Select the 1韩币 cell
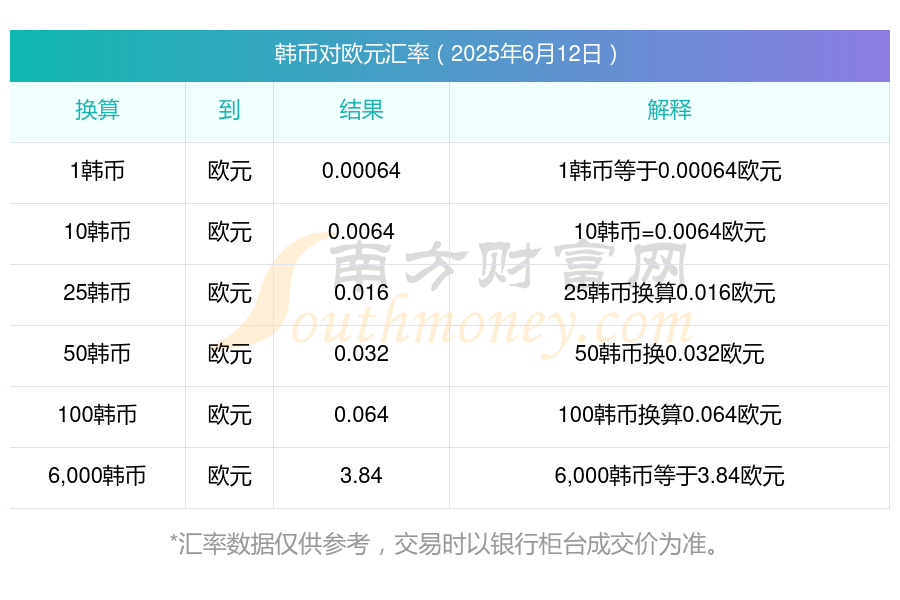 [98, 171]
